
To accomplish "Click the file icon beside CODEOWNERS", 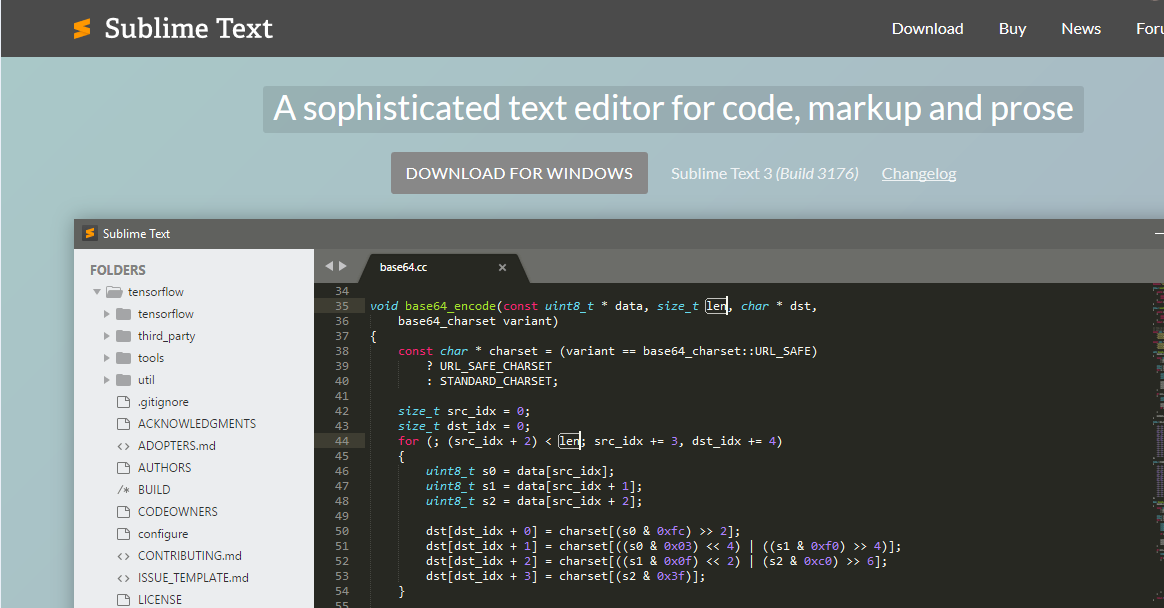I will pyautogui.click(x=123, y=511).
